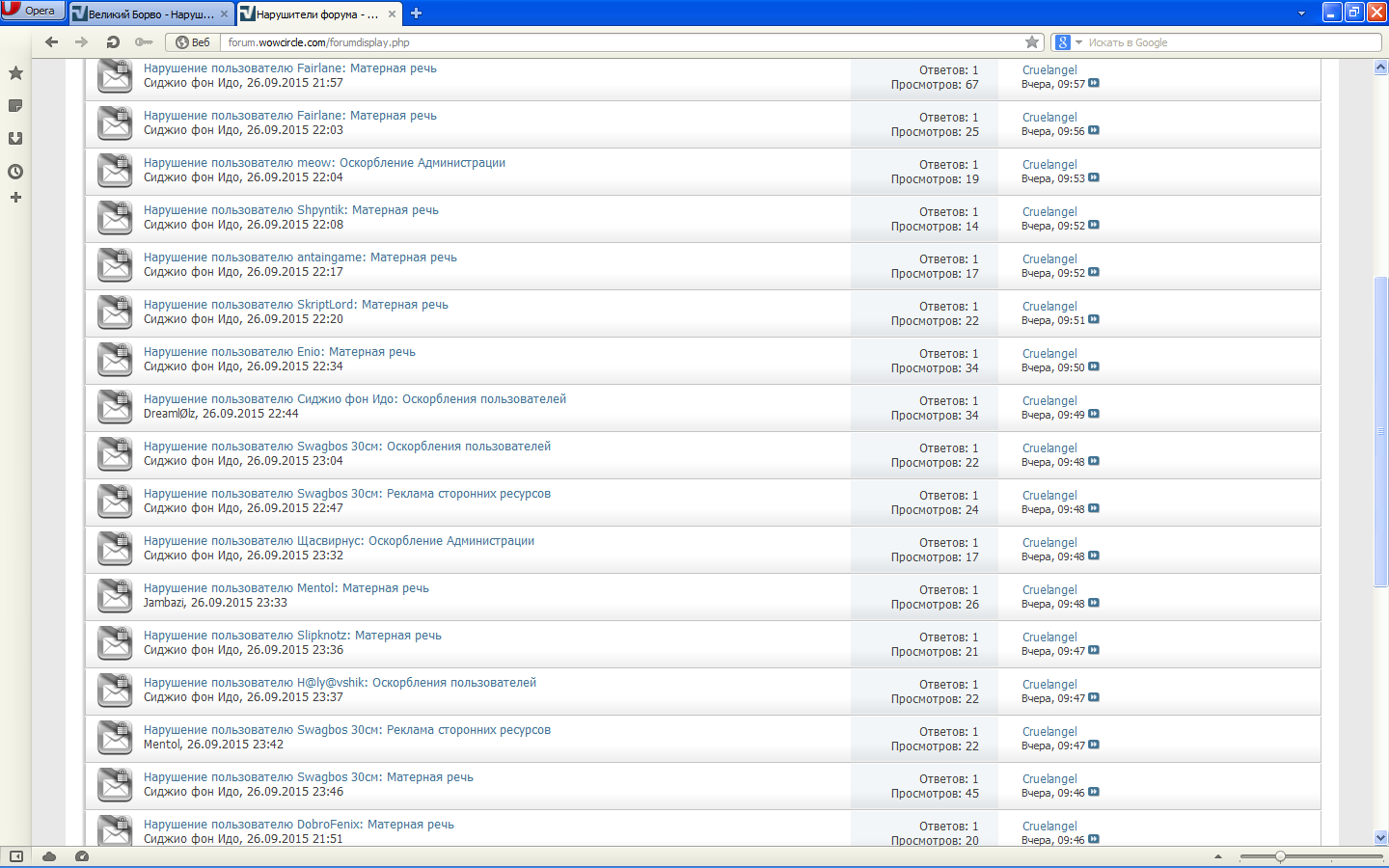1389x868 pixels.
Task: Open thread DobroFenix: Матерная речь
Action: pos(299,825)
